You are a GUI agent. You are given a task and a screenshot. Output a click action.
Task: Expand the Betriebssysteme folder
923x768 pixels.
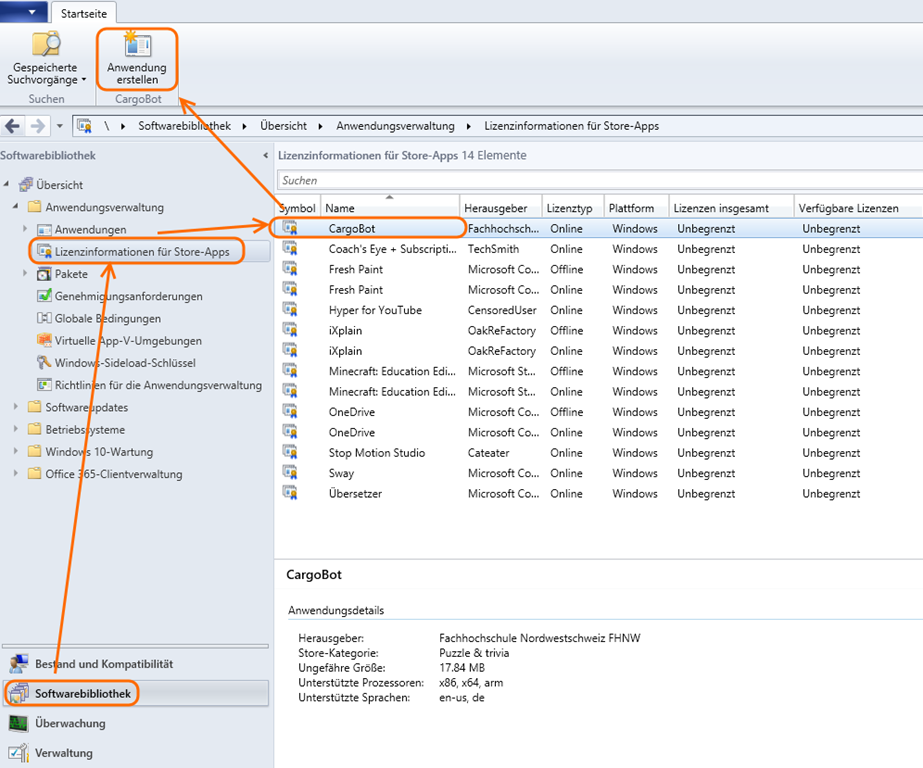pyautogui.click(x=16, y=429)
